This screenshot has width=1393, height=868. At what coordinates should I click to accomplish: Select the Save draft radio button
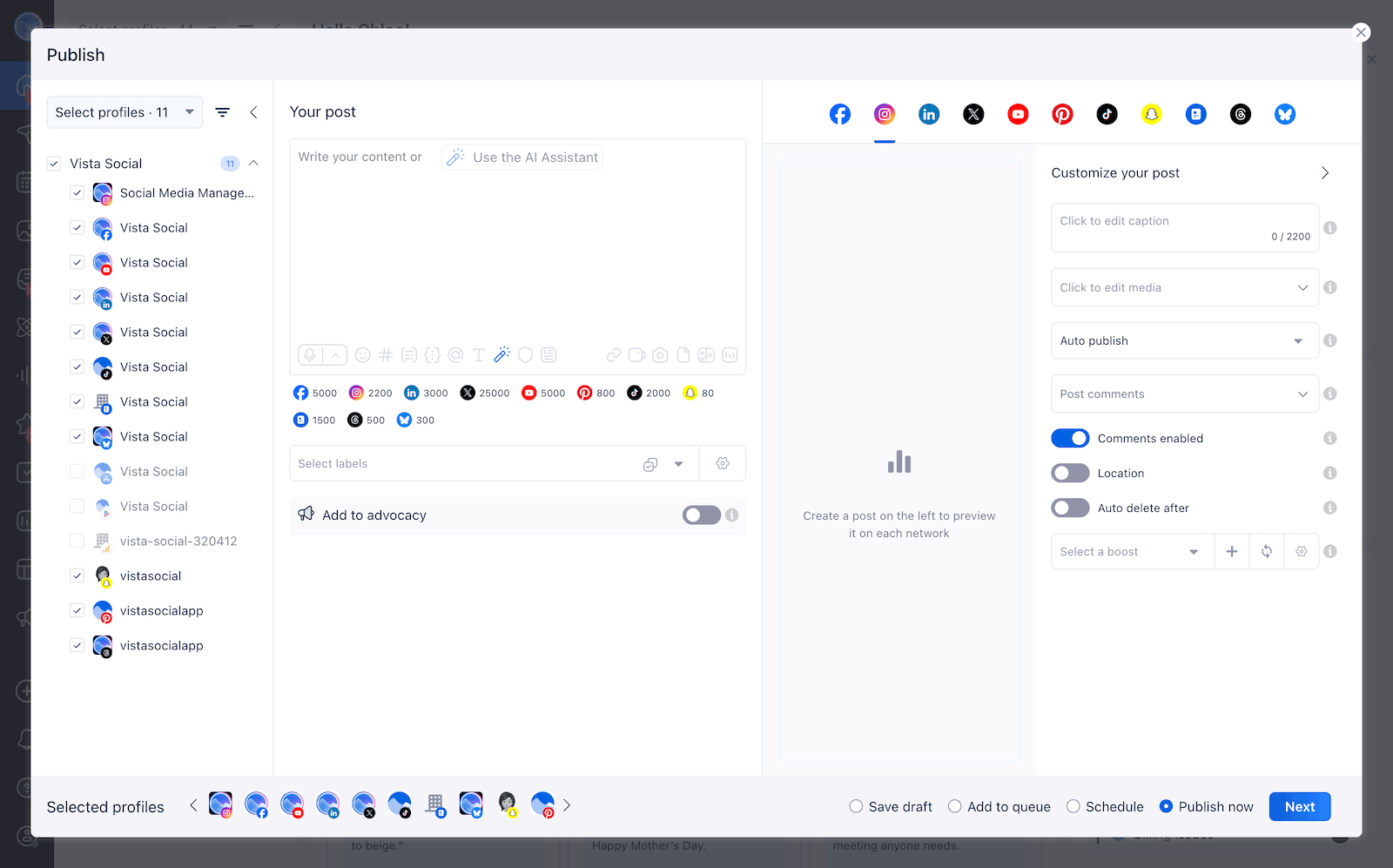(x=856, y=806)
